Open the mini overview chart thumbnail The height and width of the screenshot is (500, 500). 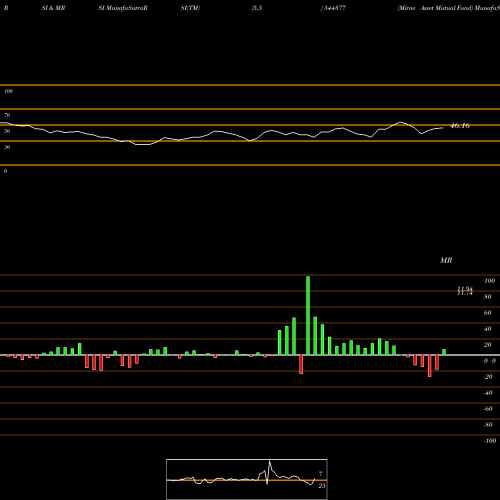(x=247, y=479)
